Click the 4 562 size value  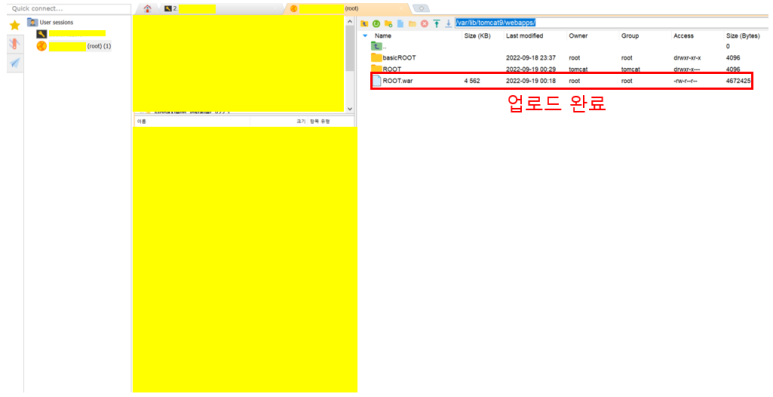[472, 80]
